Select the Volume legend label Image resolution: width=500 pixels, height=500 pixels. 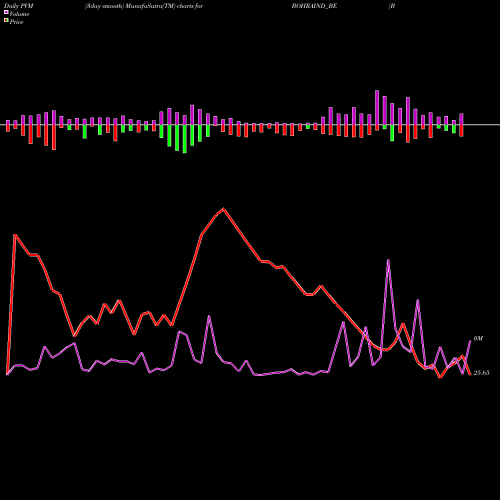pos(19,14)
